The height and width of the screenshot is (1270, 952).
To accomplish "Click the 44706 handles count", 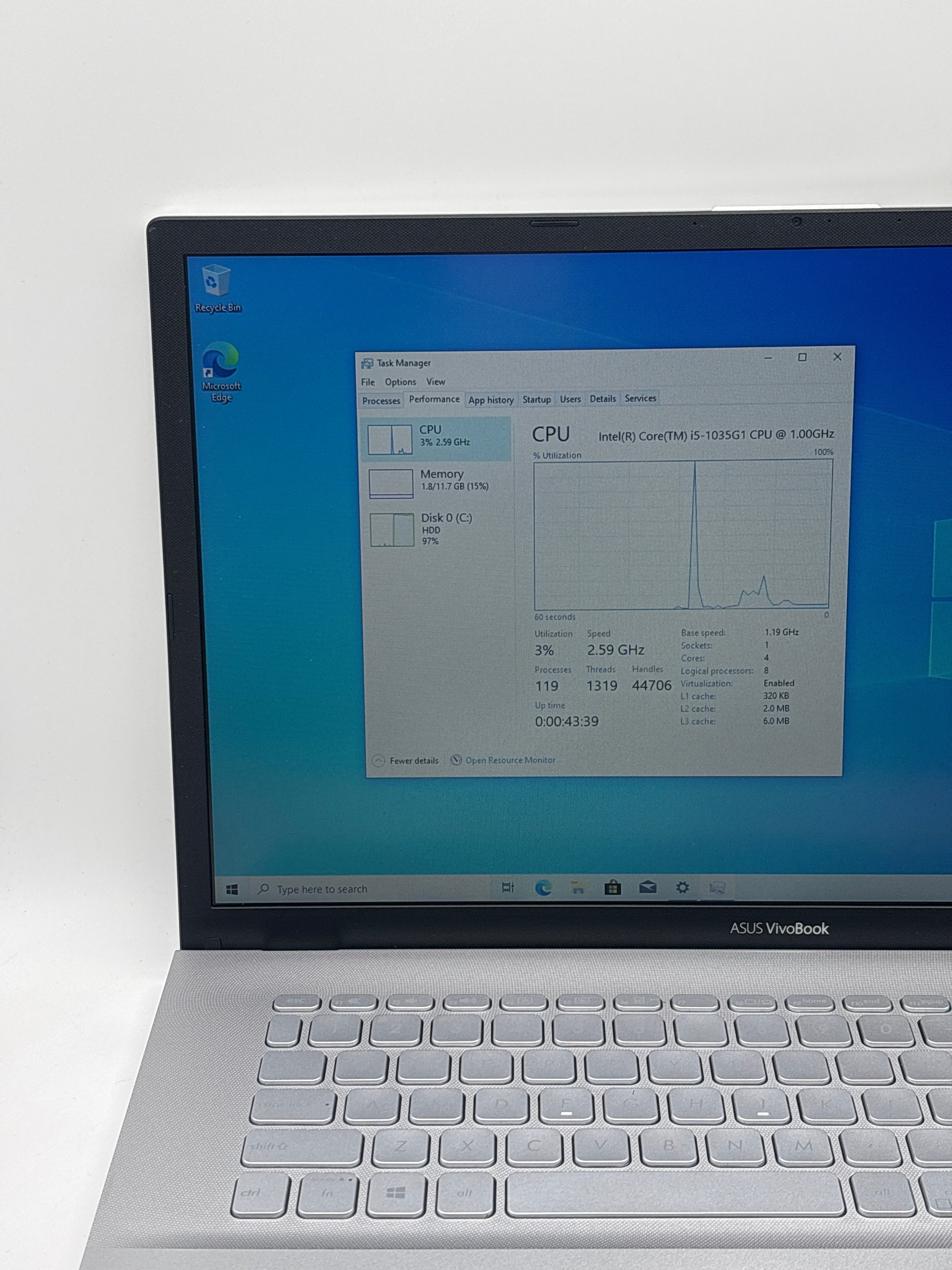I will [x=651, y=685].
